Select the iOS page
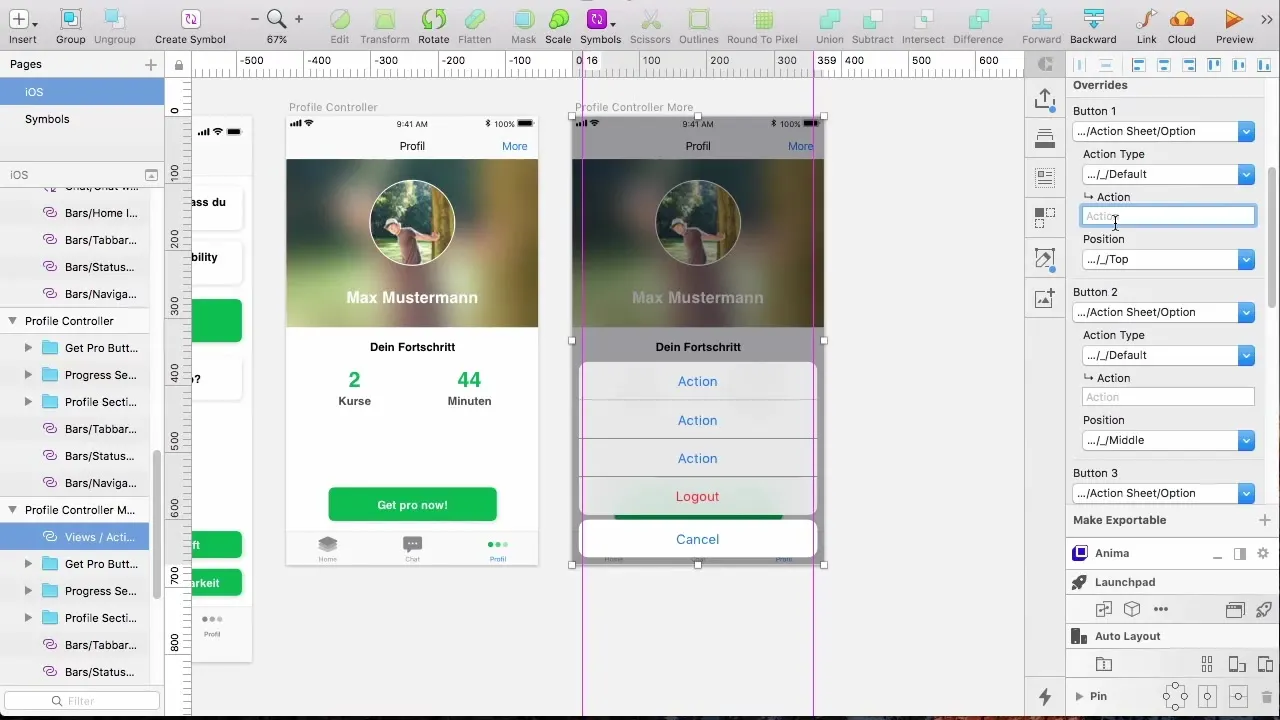 82,92
